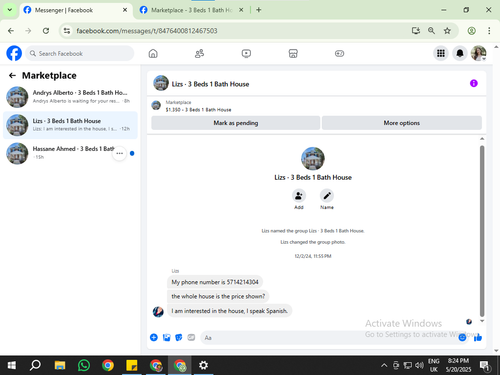Click the Add people icon
Viewport: 500px width, 375px height.
(x=299, y=196)
